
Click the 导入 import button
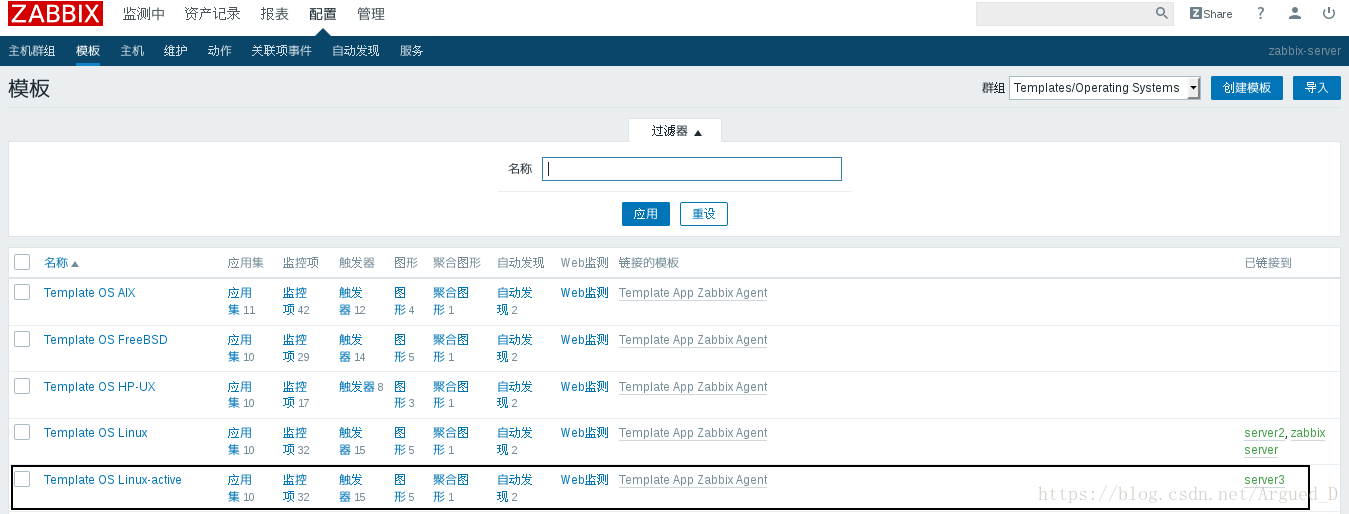(1316, 88)
